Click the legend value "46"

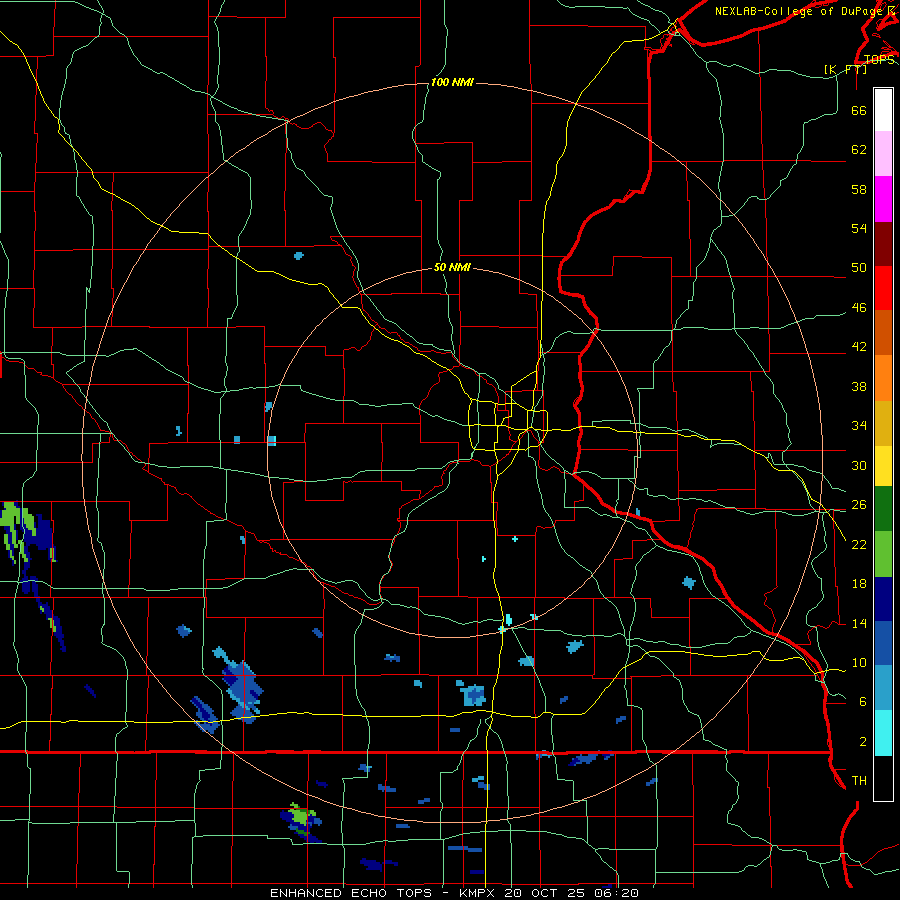pyautogui.click(x=859, y=308)
